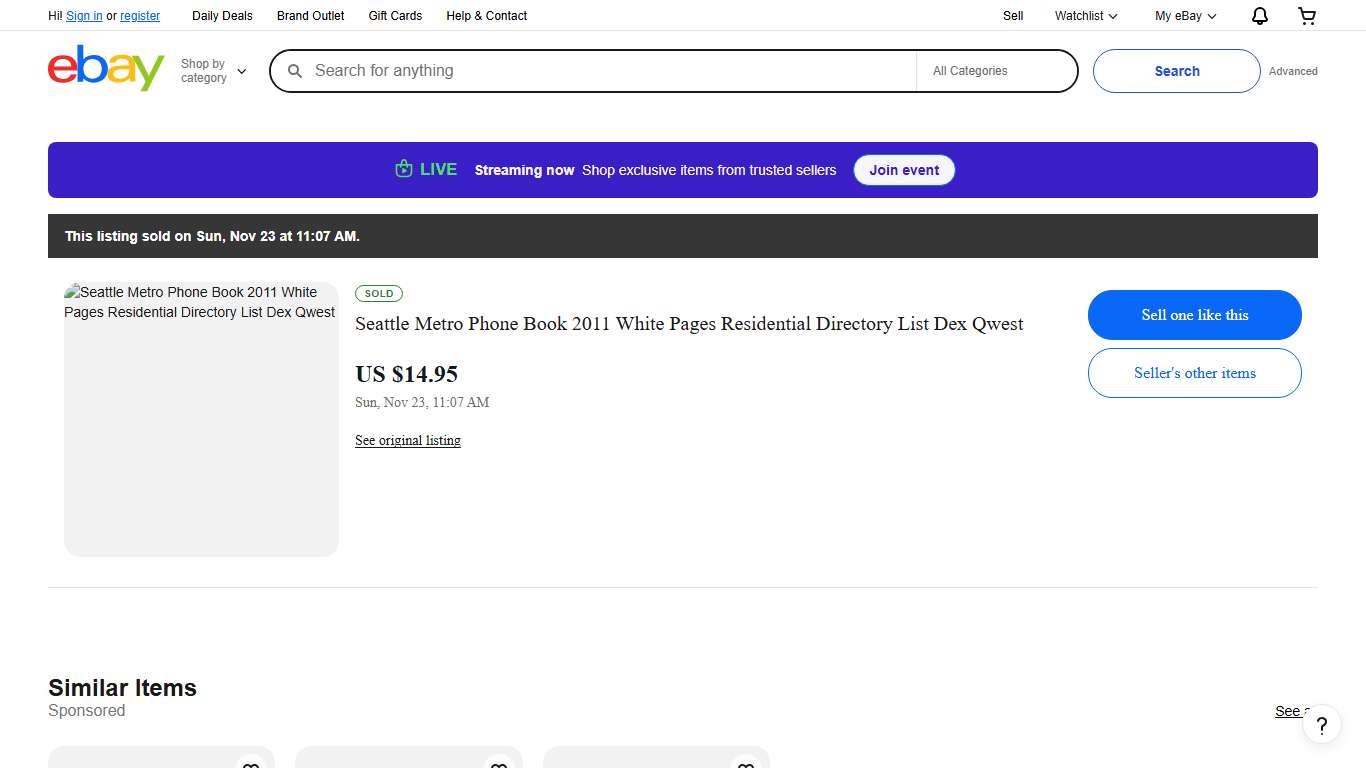This screenshot has width=1366, height=768.
Task: Heart the second sponsored item
Action: pyautogui.click(x=498, y=765)
